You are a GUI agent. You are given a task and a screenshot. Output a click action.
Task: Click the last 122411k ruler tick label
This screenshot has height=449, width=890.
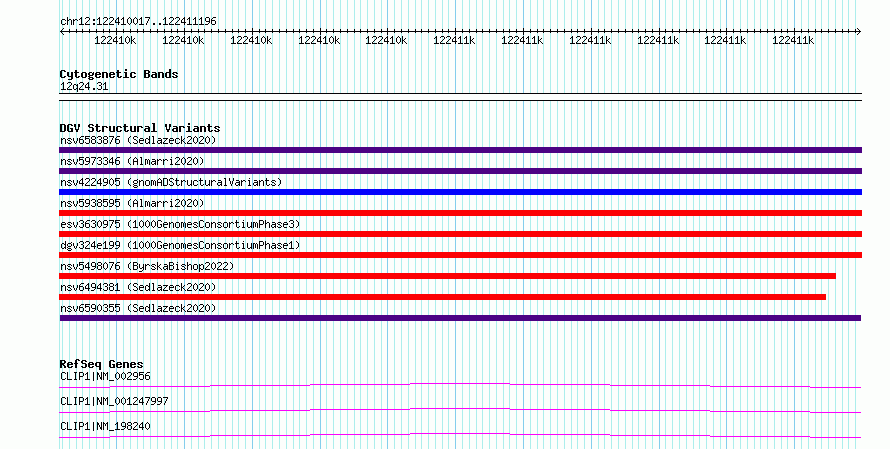[x=793, y=41]
